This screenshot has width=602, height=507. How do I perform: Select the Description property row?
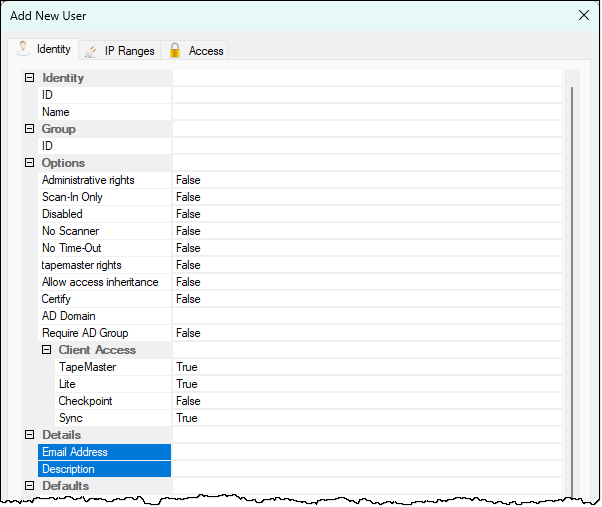tap(104, 469)
